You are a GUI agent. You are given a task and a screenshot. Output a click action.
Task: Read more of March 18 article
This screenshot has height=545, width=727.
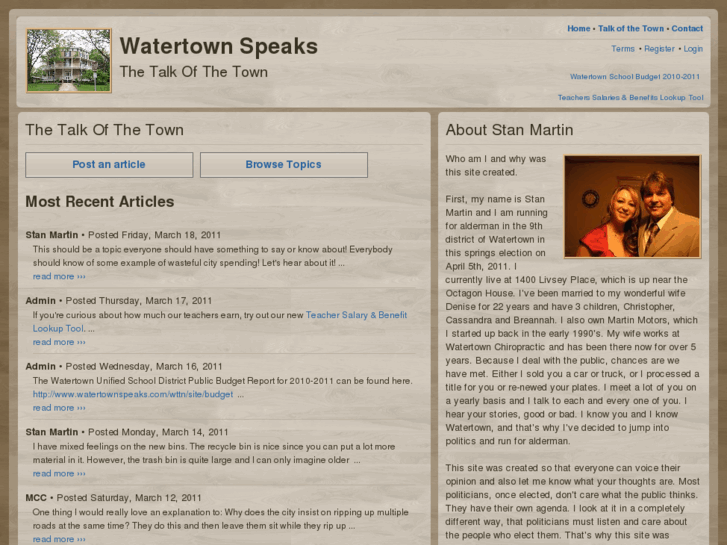click(x=59, y=276)
